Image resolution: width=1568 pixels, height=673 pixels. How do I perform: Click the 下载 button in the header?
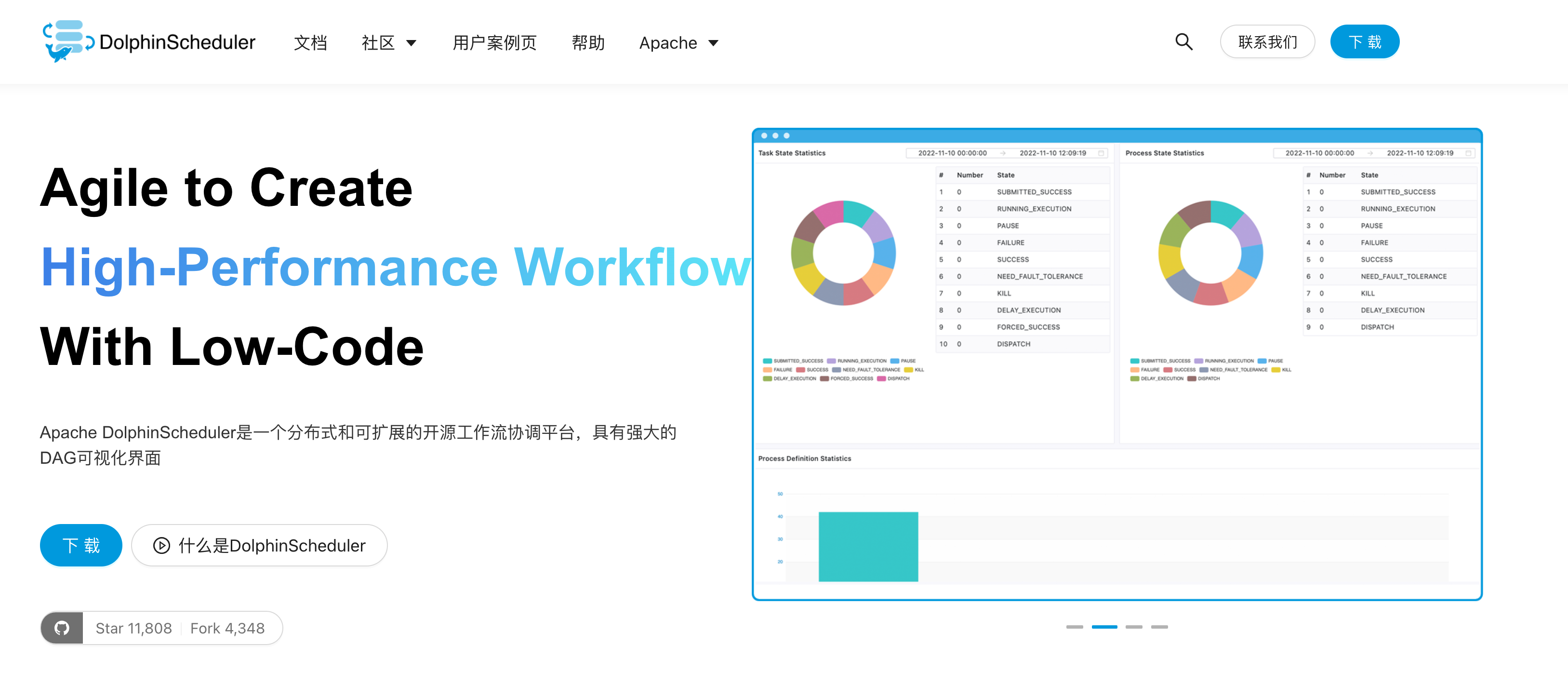1364,41
